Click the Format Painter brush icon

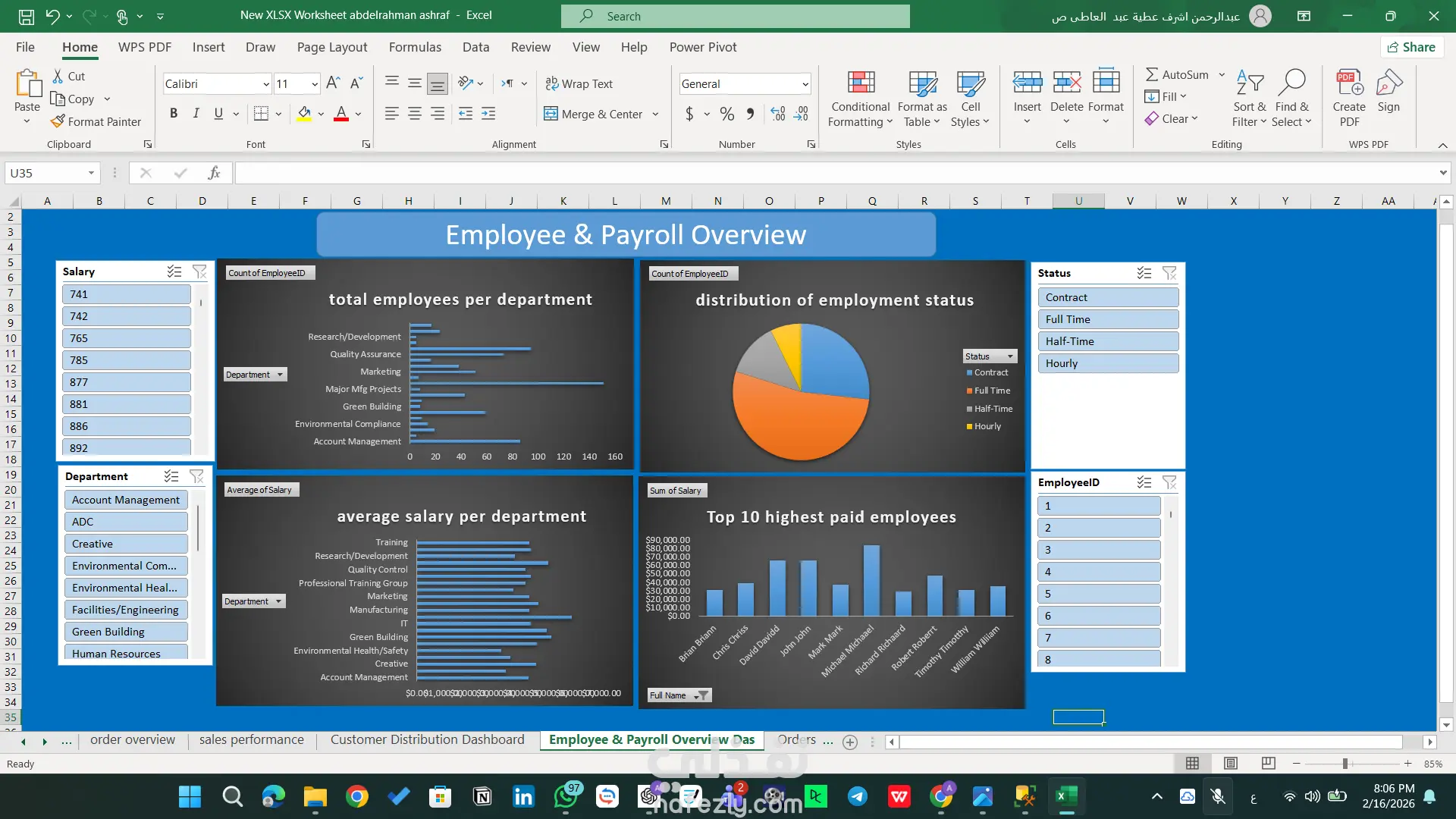(x=58, y=121)
